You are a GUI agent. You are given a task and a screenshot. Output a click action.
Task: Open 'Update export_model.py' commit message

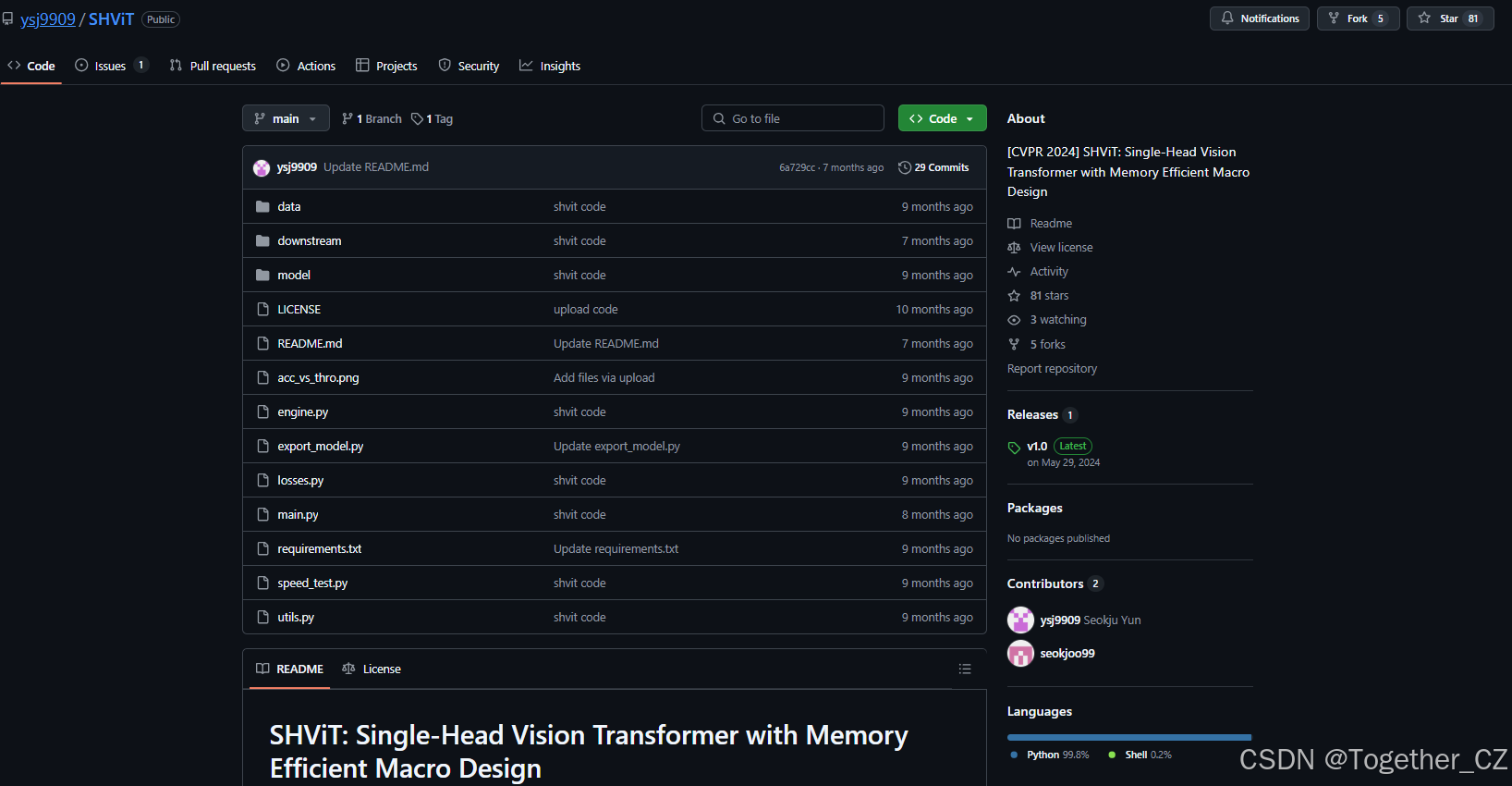[616, 447]
